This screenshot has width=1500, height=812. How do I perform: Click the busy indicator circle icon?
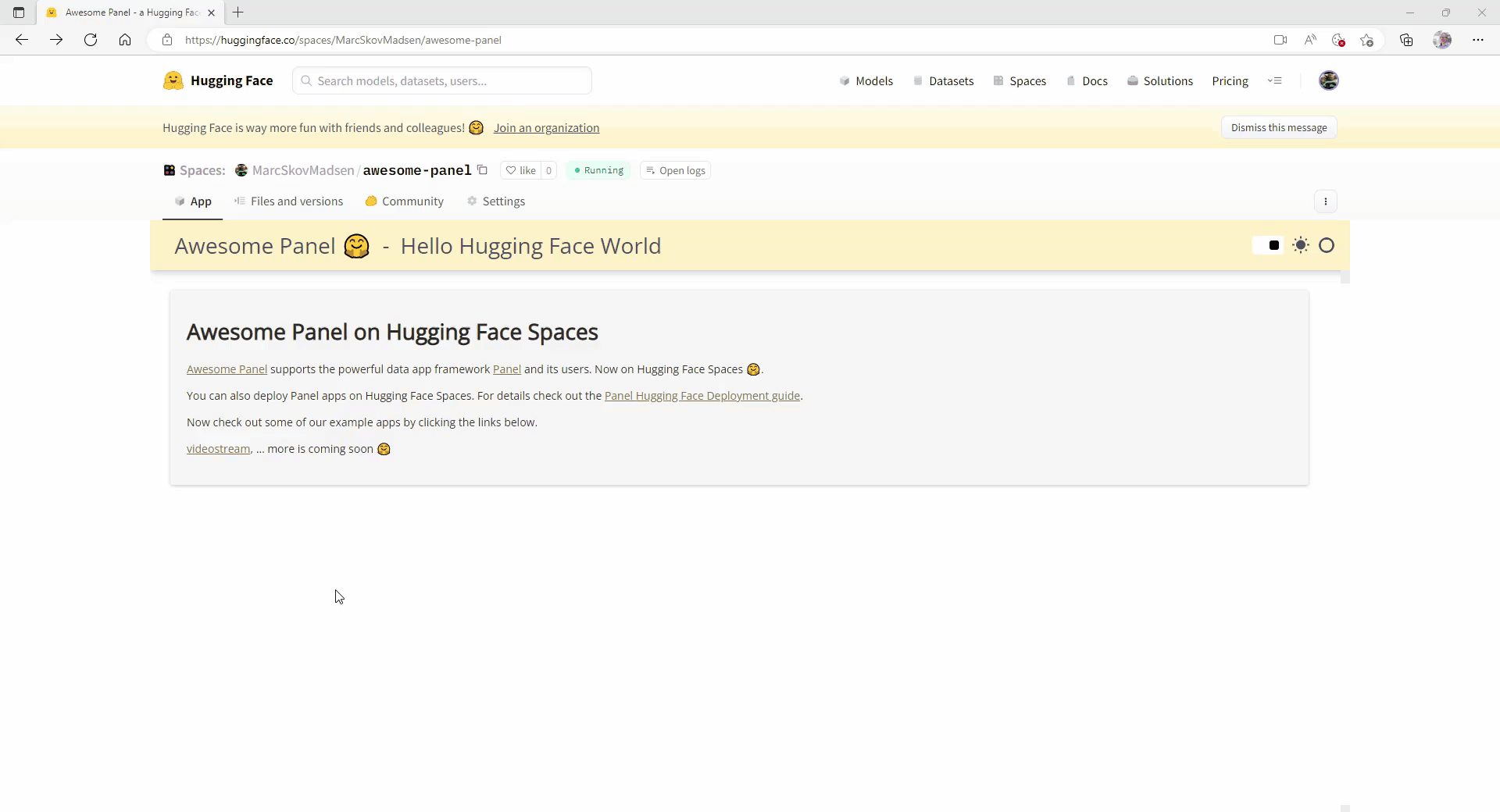[x=1327, y=245]
